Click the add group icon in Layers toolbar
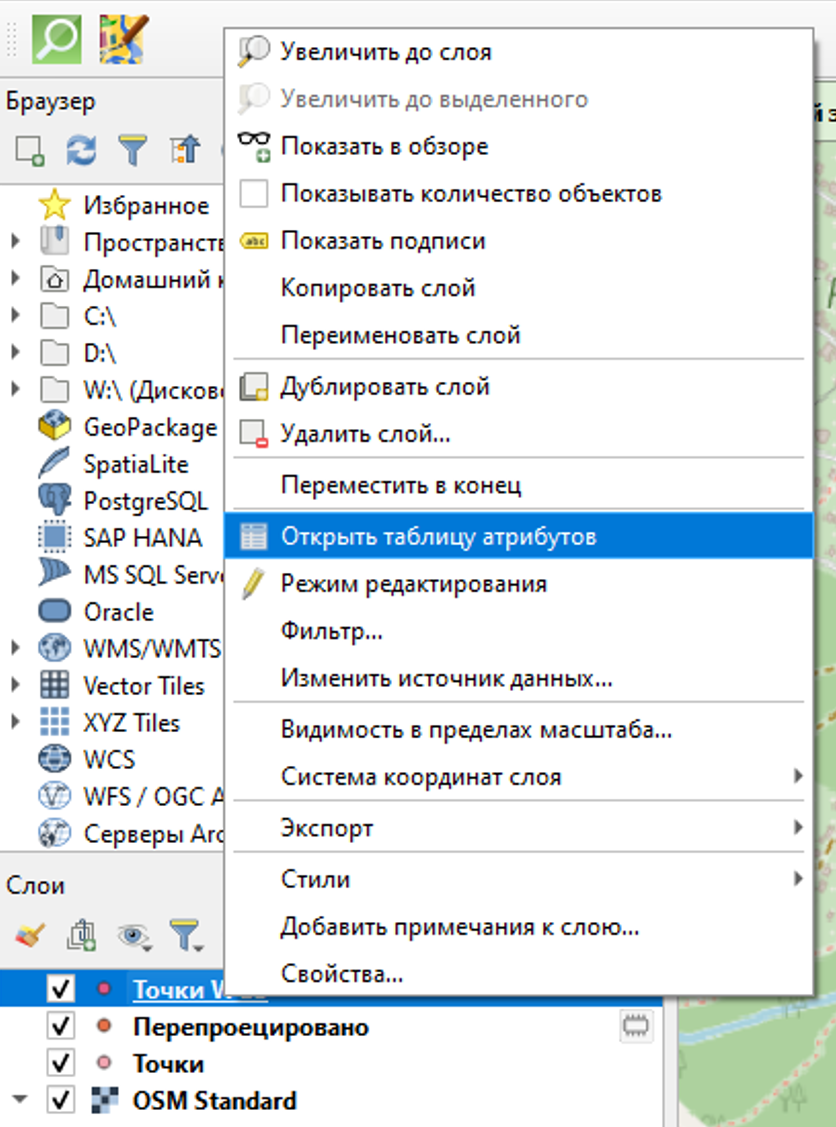This screenshot has width=836, height=1127. [81, 935]
